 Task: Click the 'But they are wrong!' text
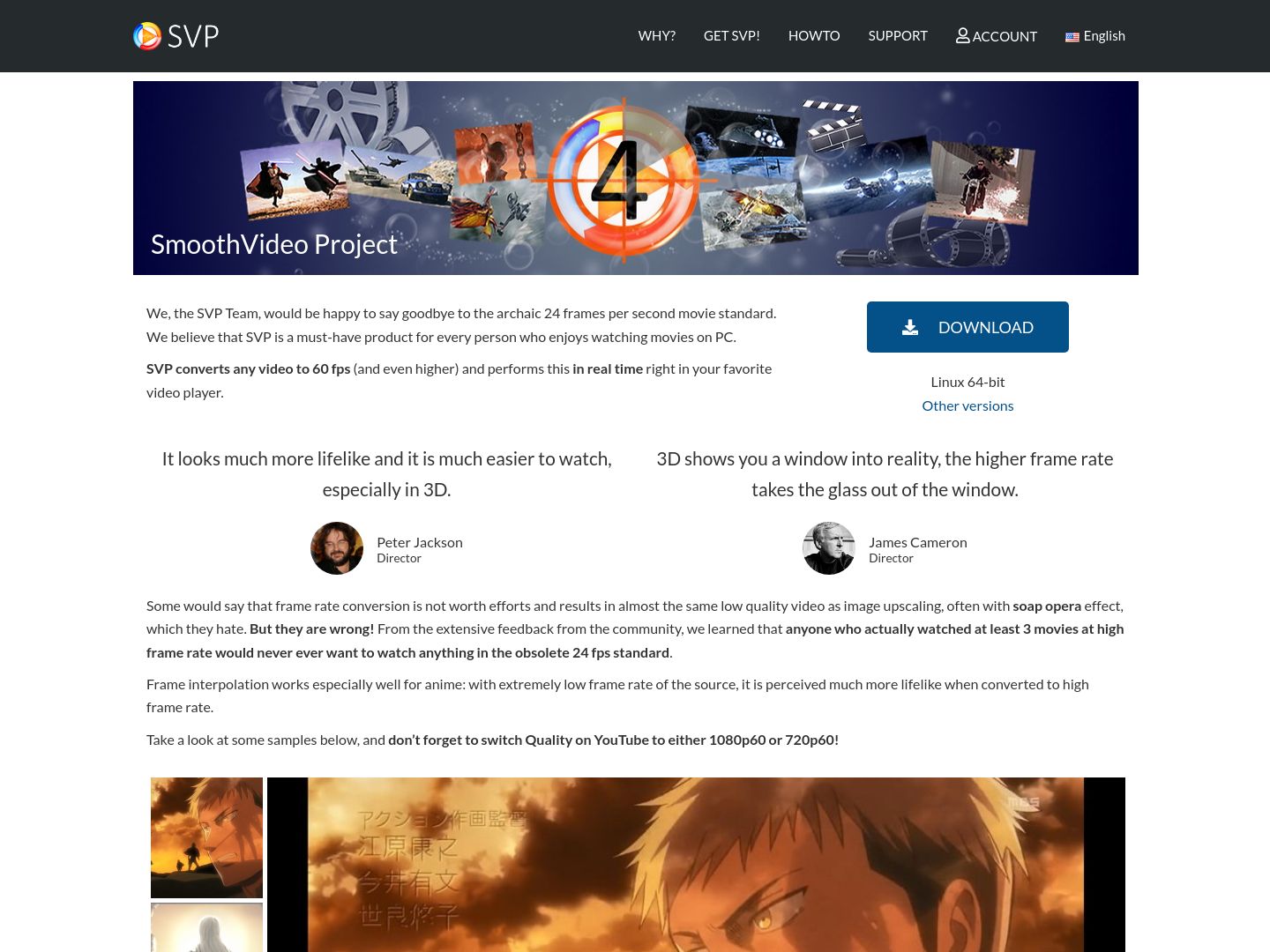click(311, 628)
